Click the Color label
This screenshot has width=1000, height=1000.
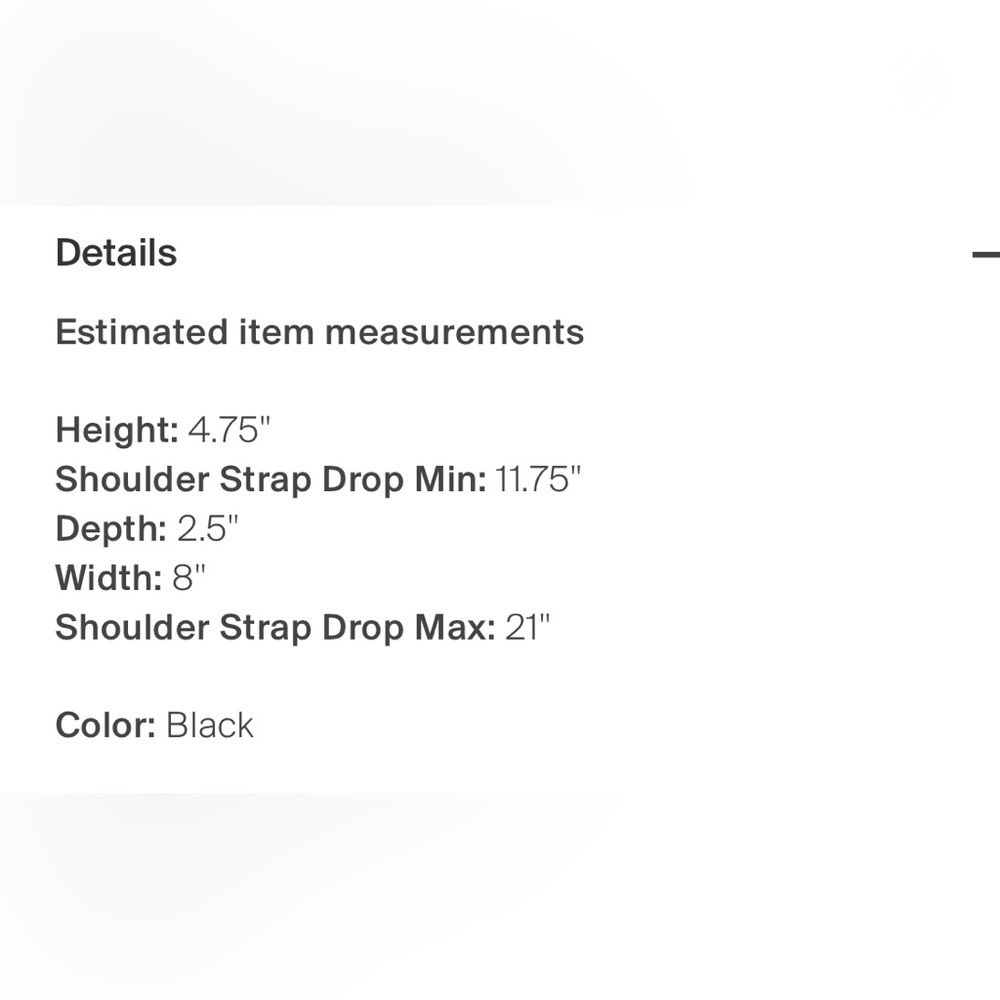105,726
